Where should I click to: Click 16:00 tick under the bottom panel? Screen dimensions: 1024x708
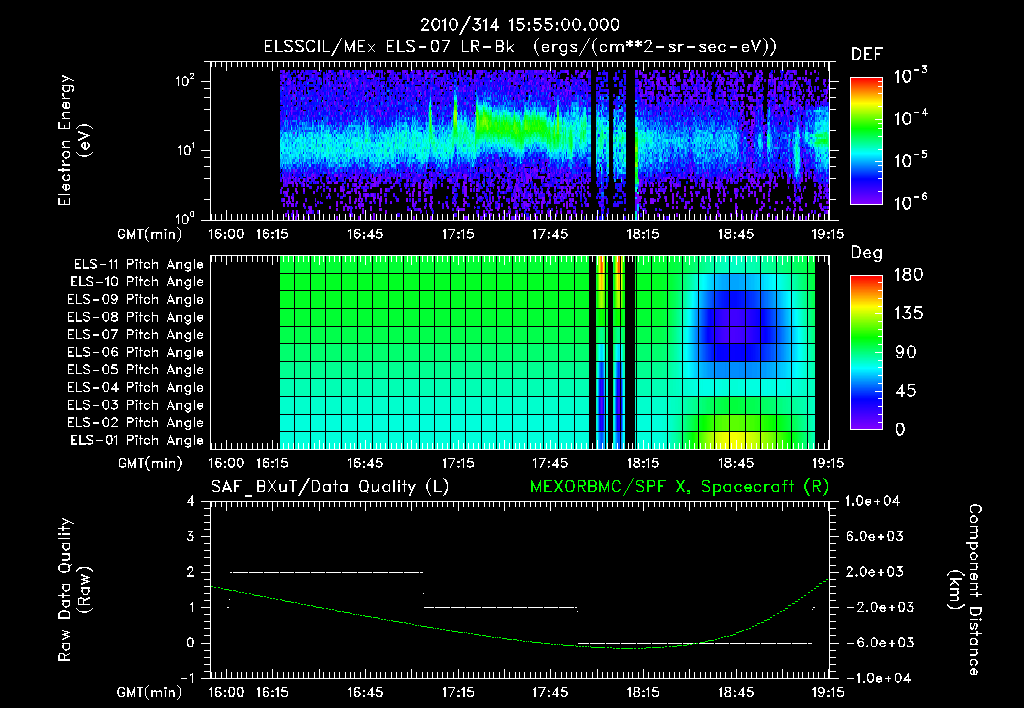coord(226,692)
